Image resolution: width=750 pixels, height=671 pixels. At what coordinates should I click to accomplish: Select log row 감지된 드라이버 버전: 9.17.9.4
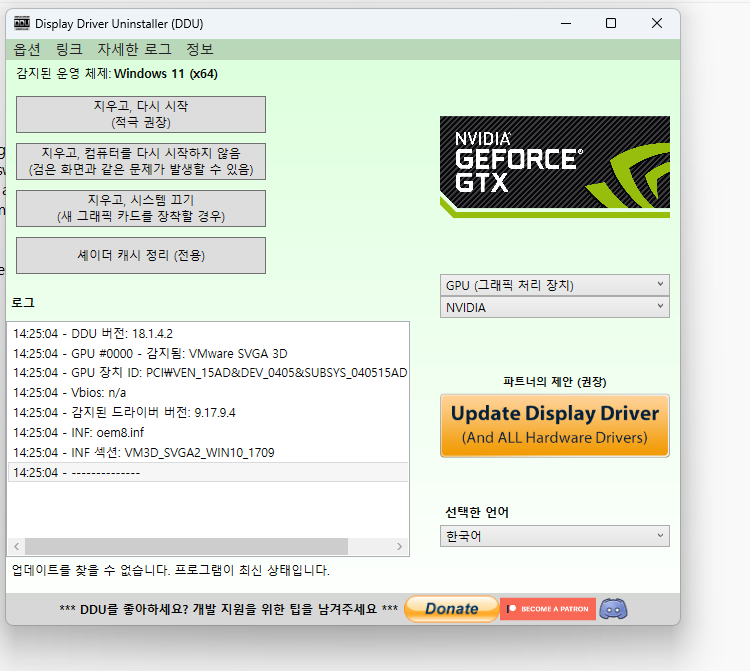click(x=208, y=412)
